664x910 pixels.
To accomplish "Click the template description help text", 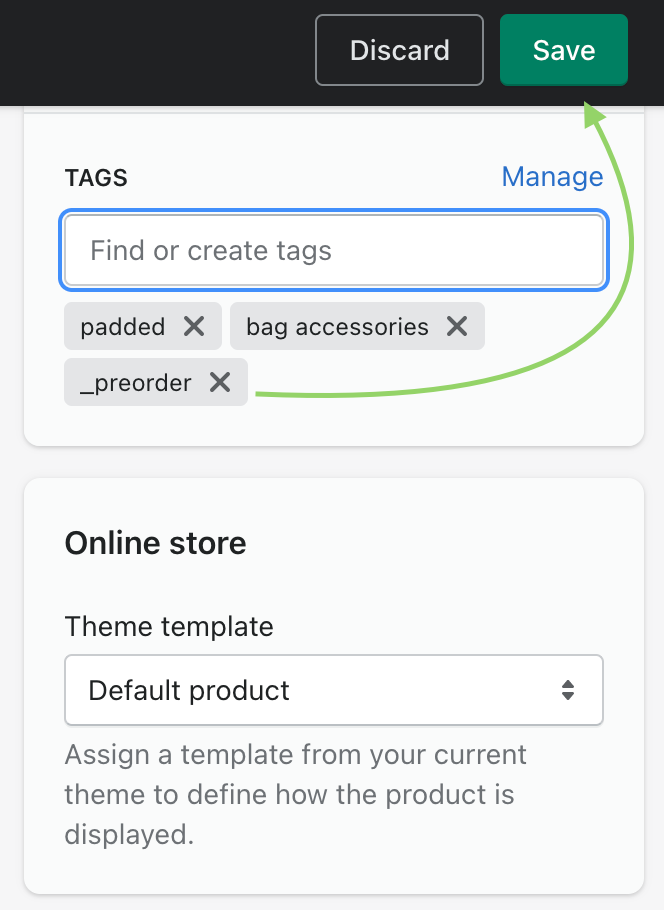I will point(295,794).
